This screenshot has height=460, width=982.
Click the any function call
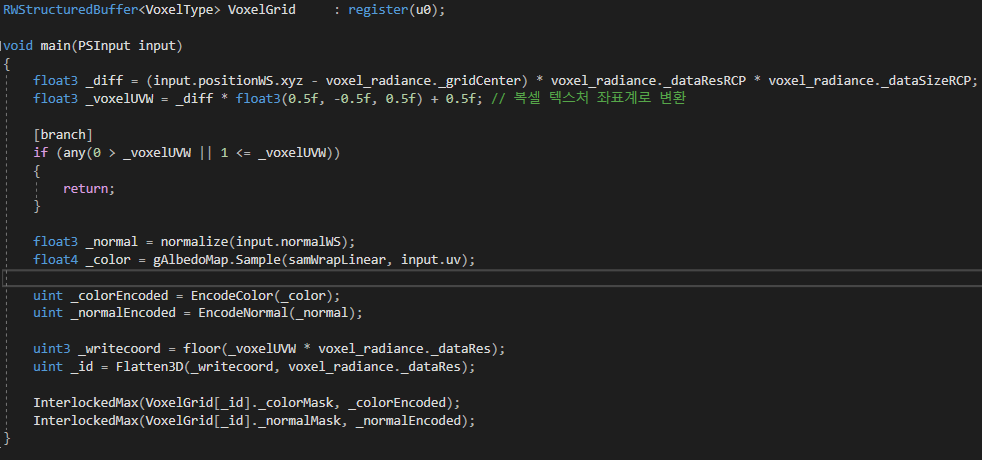click(x=74, y=153)
